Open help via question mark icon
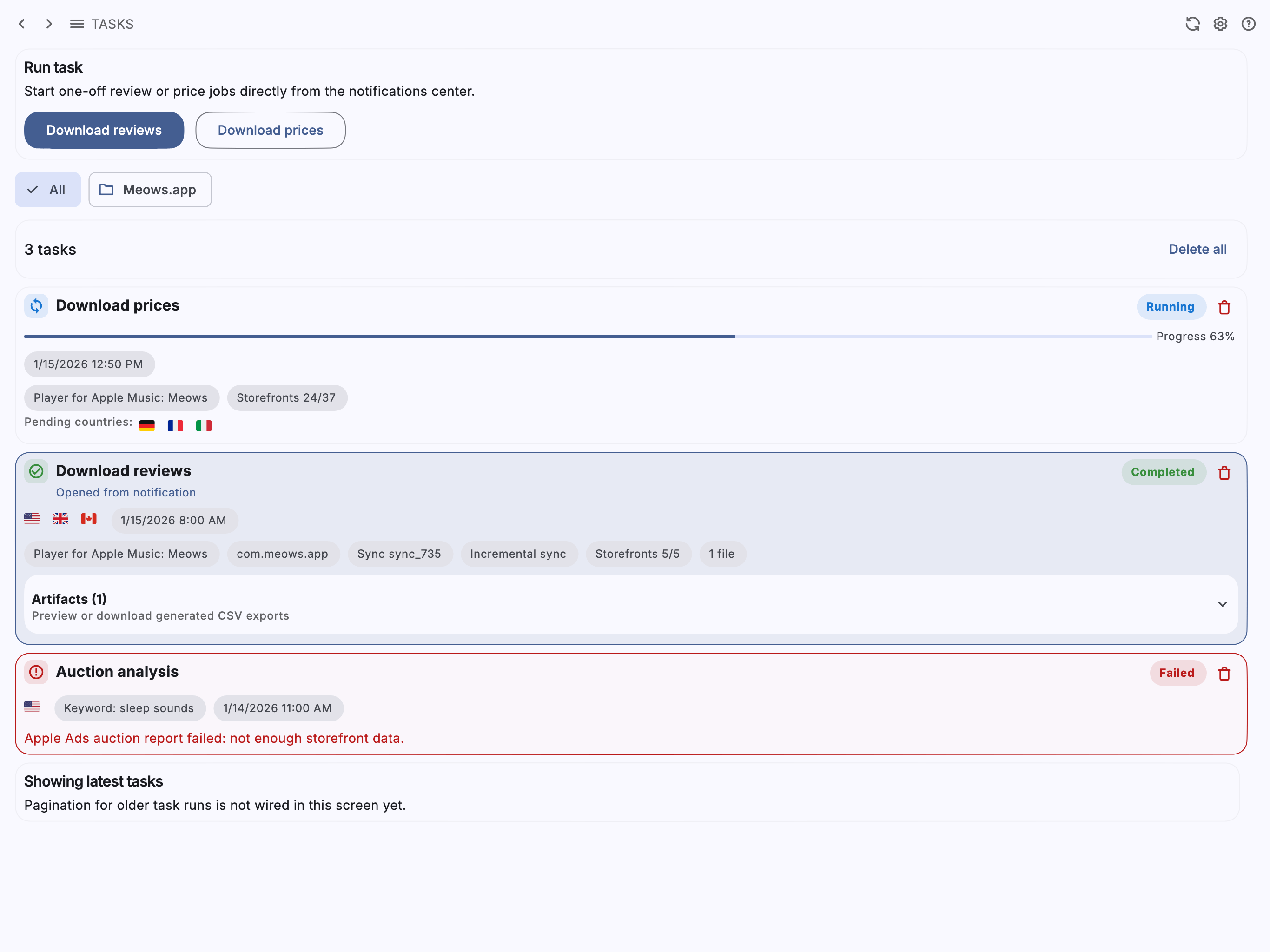 (x=1248, y=24)
